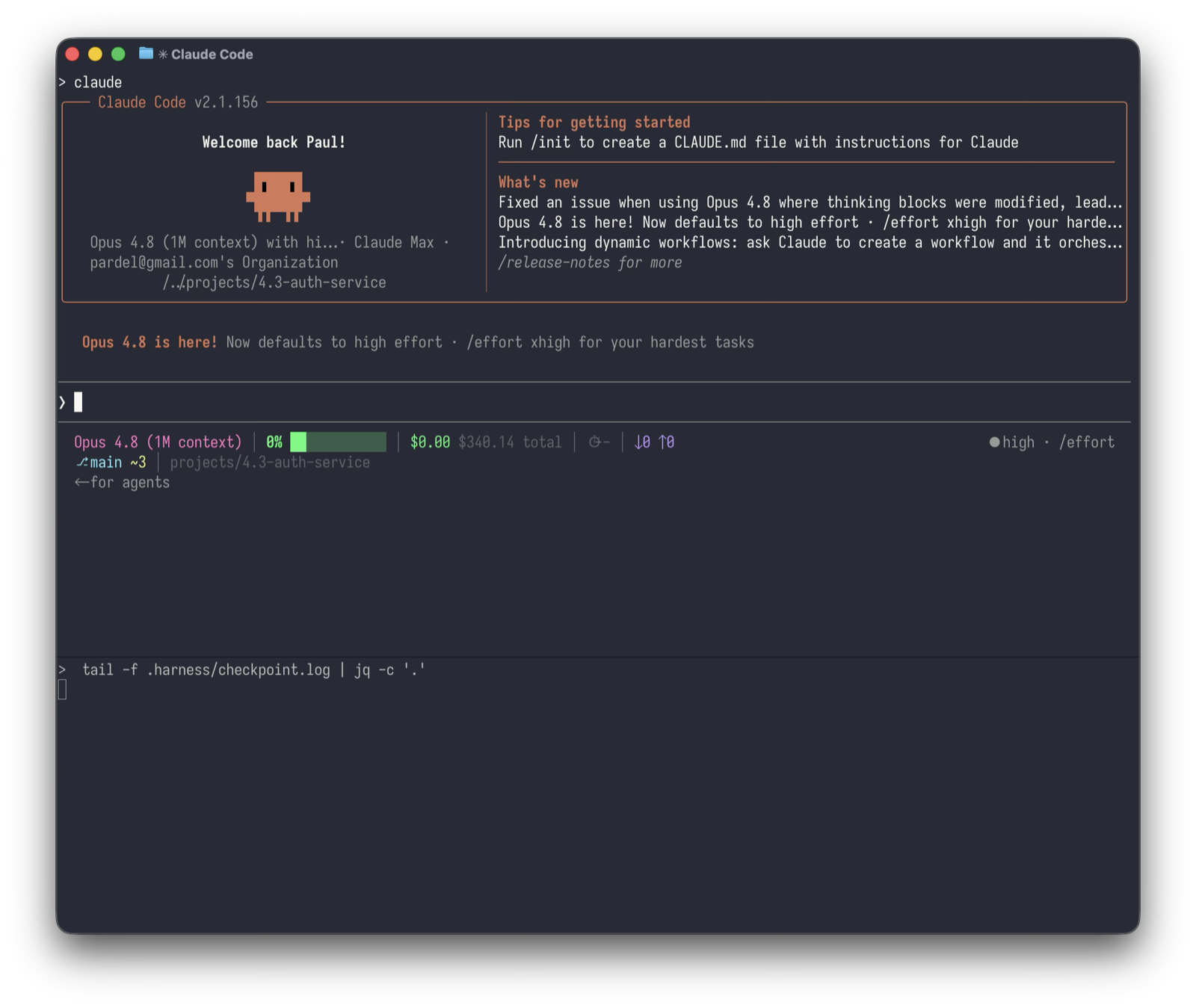Click the 'tail -f .harness/checkpoint.log' command
Screen dimensions: 1196x1008
pos(253,670)
